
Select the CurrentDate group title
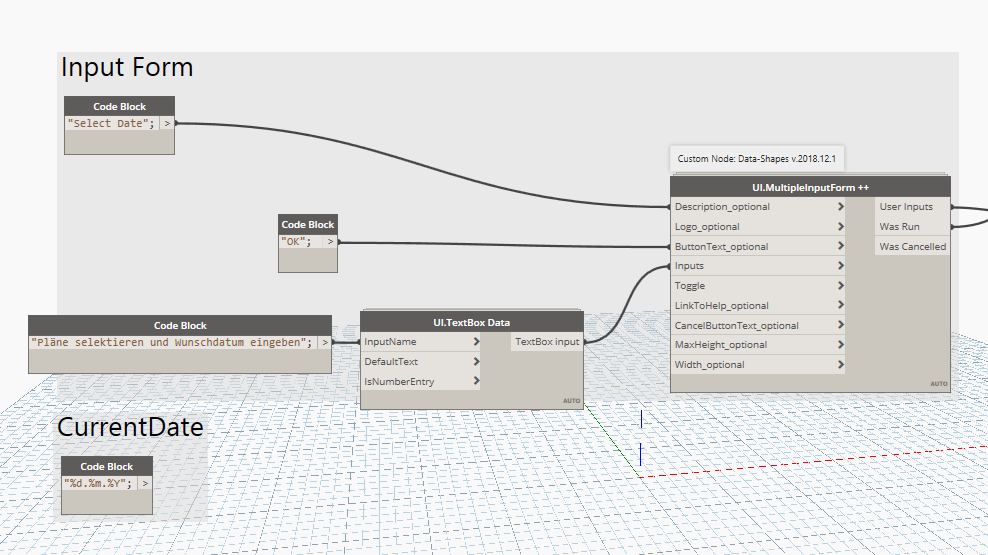click(x=130, y=427)
